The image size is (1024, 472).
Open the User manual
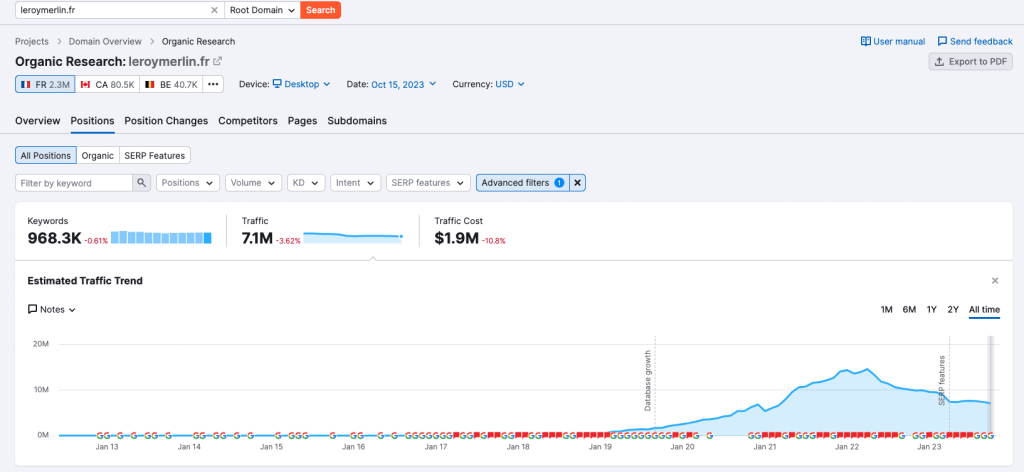pyautogui.click(x=892, y=42)
